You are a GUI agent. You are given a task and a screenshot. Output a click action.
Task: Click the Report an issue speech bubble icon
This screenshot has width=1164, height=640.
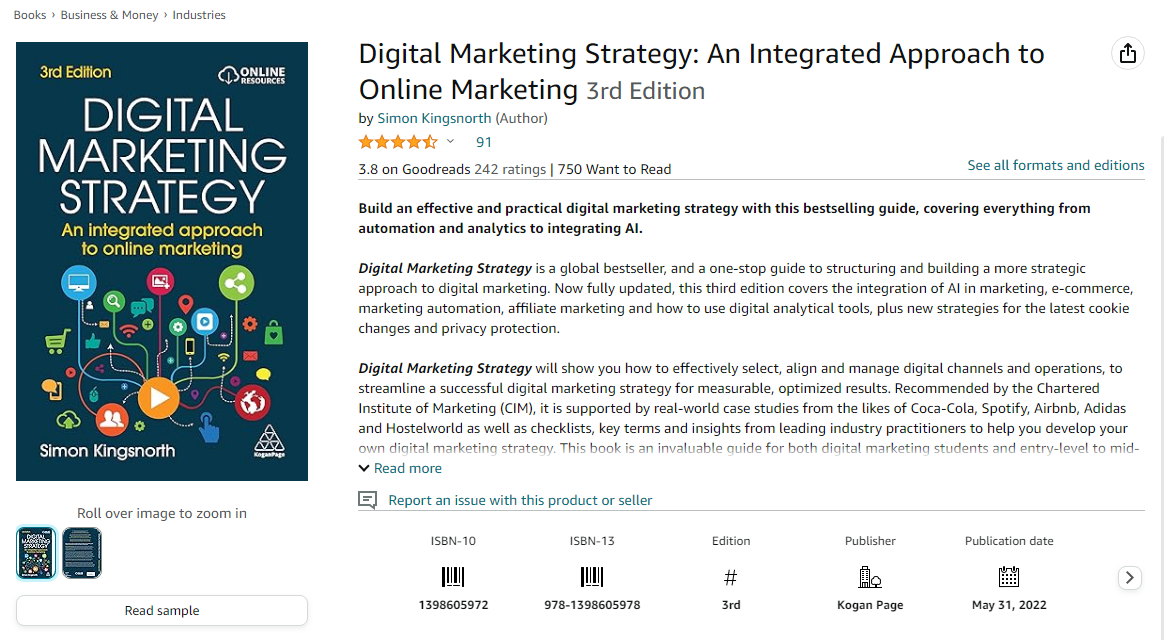pos(367,500)
